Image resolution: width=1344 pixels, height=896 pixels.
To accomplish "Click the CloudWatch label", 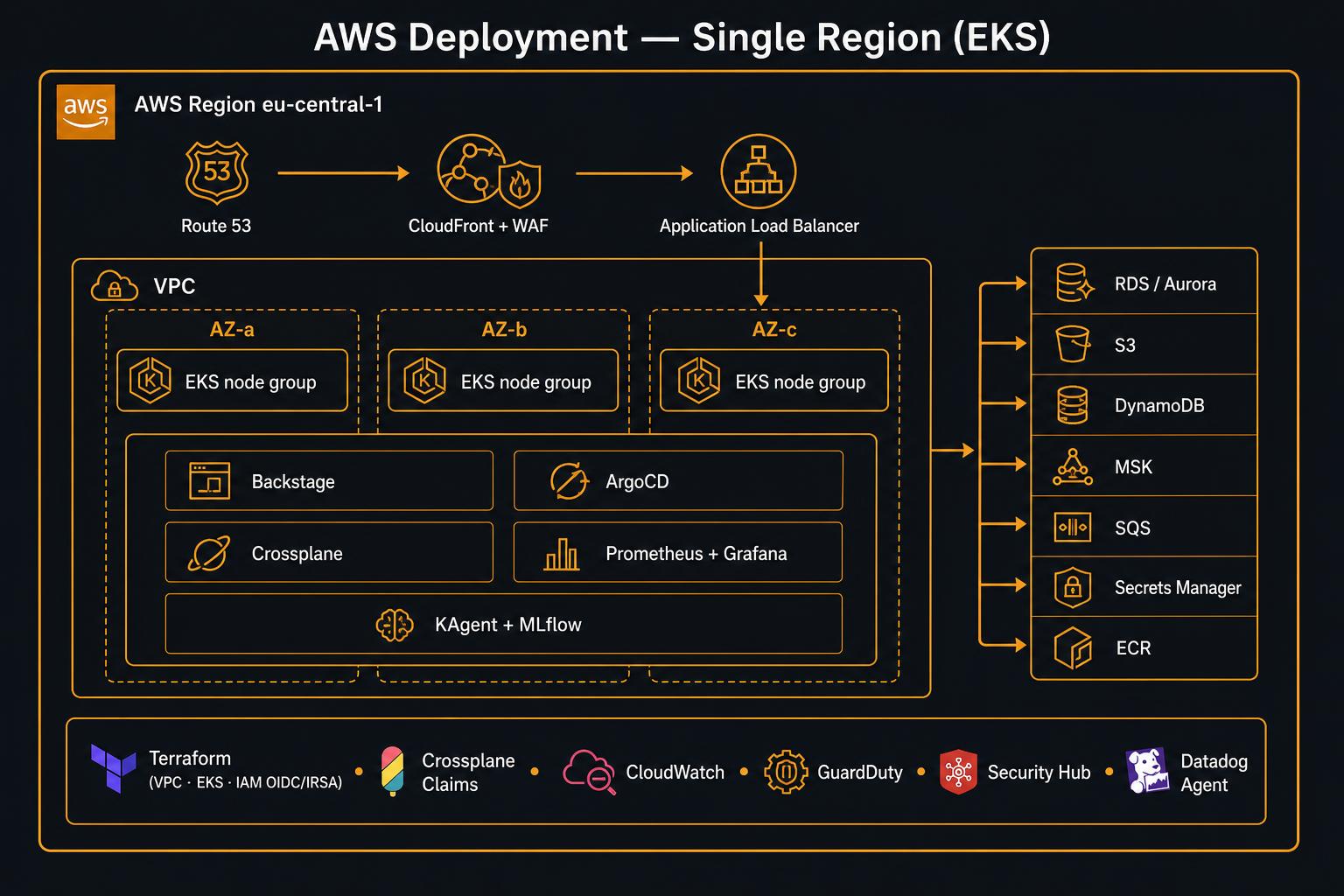I will pyautogui.click(x=675, y=773).
